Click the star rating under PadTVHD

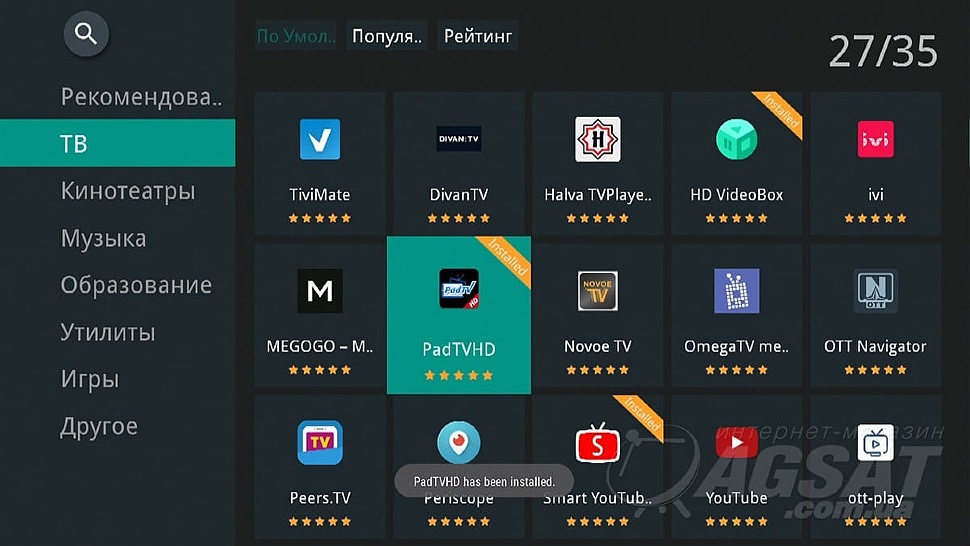coord(458,375)
